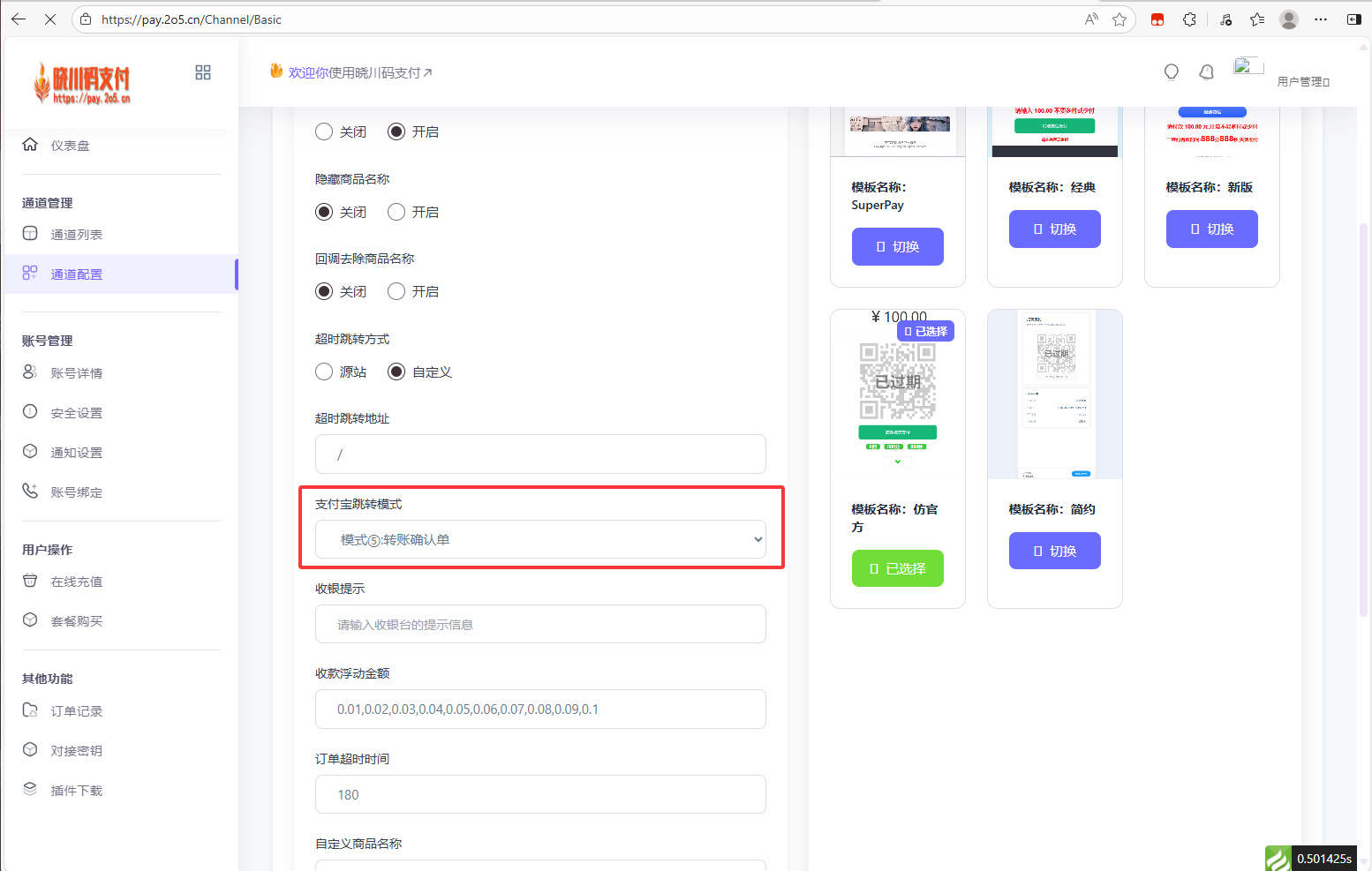Select 开启 for 隐藏商品名称
1372x871 pixels.
point(396,212)
